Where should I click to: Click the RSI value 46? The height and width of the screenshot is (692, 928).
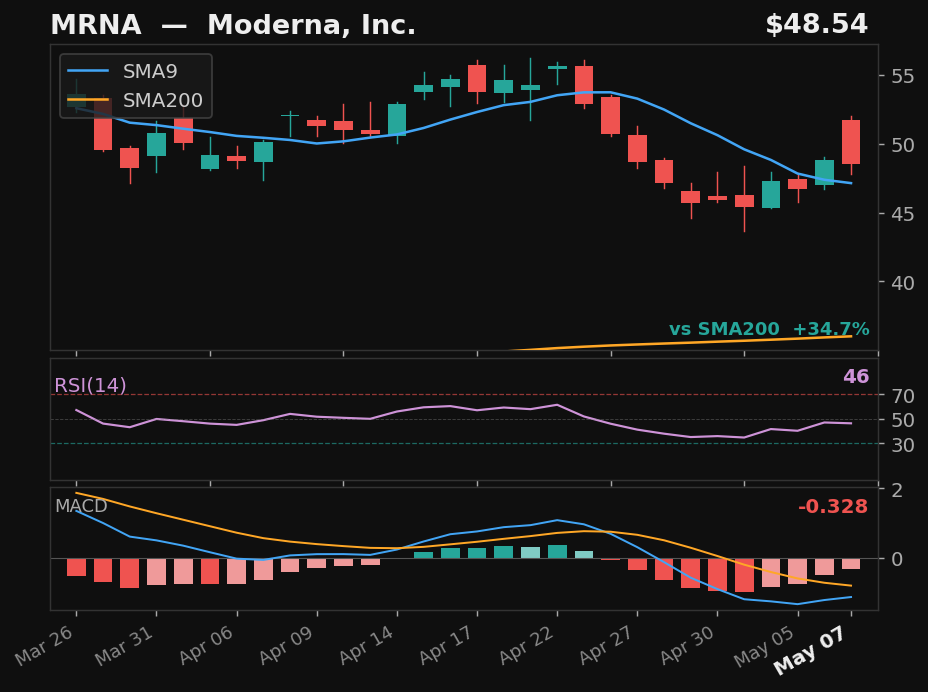coord(856,376)
